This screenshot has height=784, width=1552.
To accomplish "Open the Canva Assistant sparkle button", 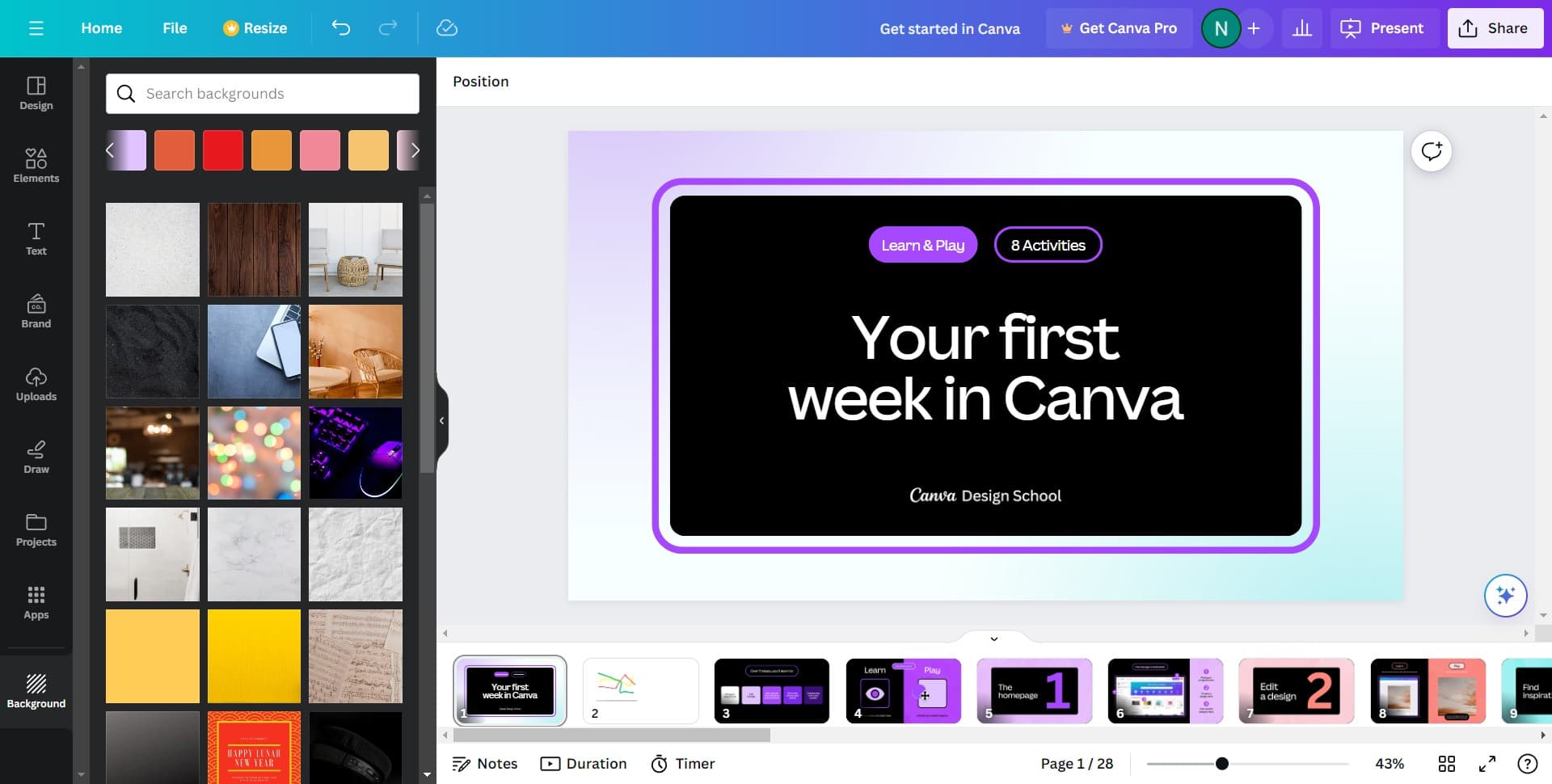I will (1505, 596).
